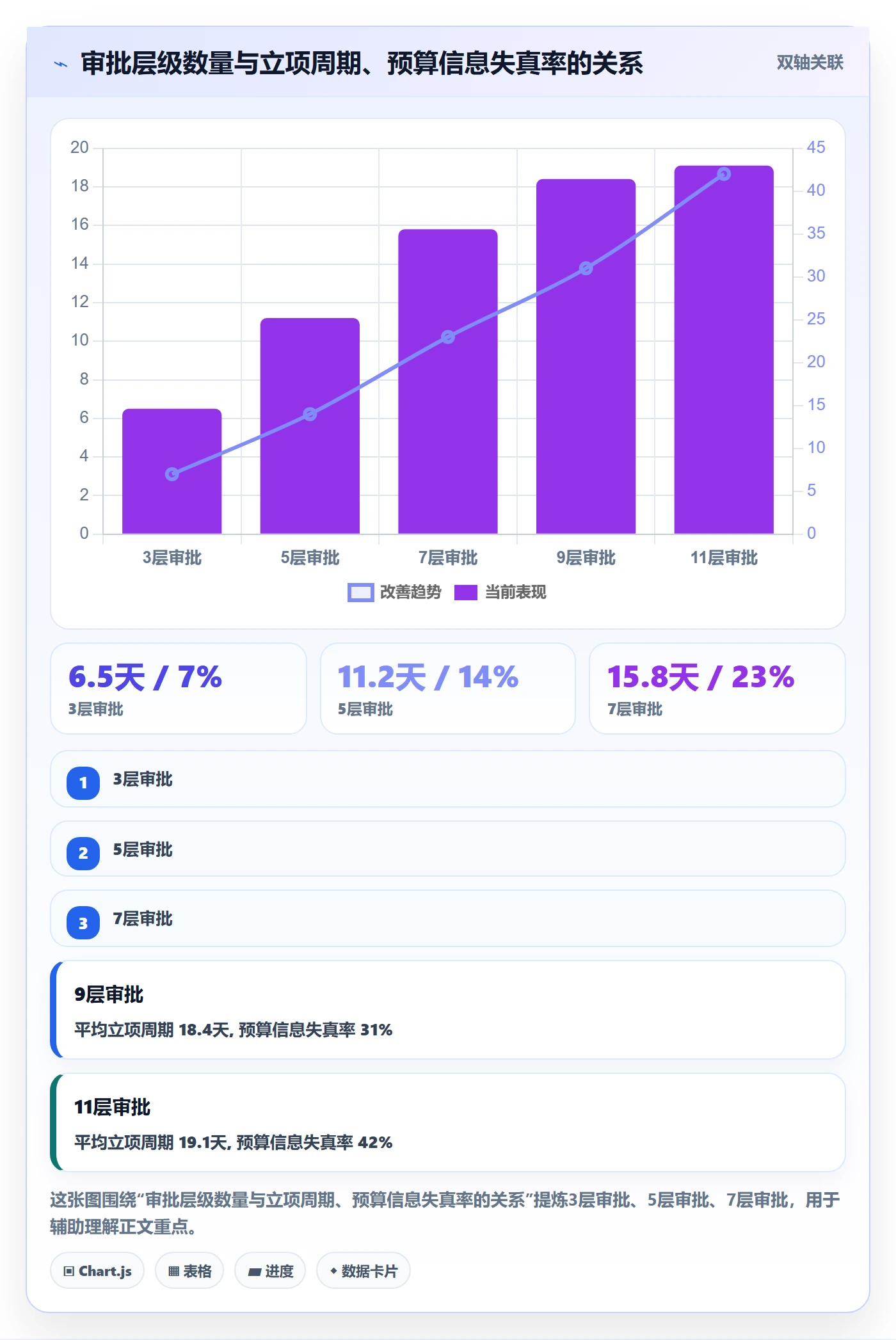Click the 11层审批 card heading
The height and width of the screenshot is (1340, 896).
click(x=112, y=1107)
